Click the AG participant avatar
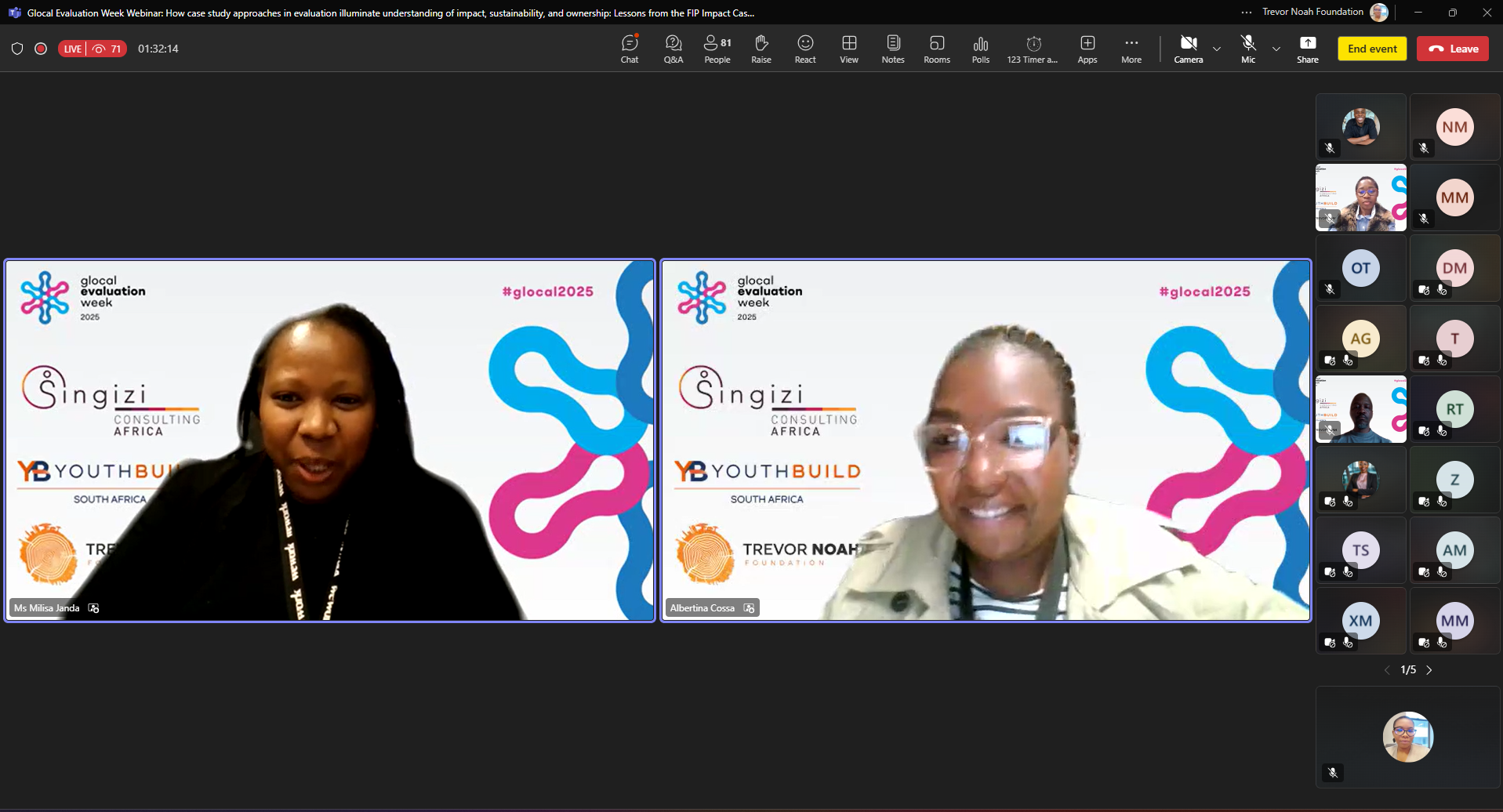Viewport: 1503px width, 812px height. pyautogui.click(x=1361, y=339)
